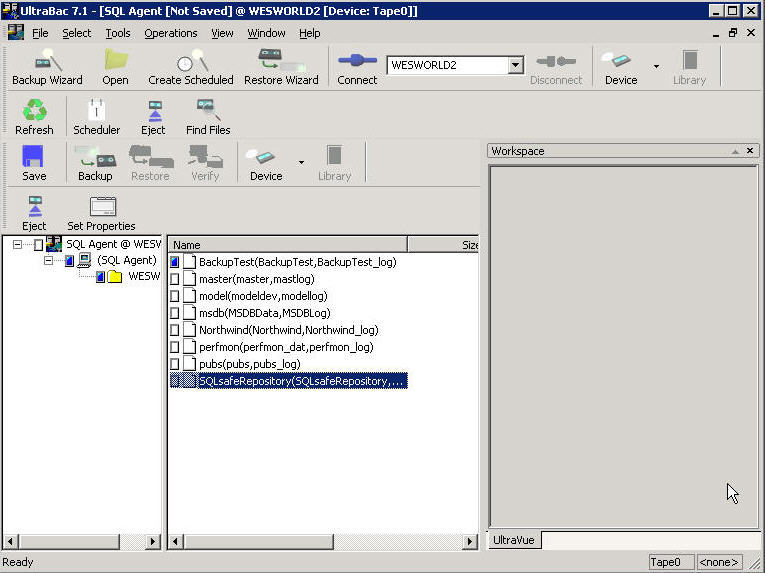This screenshot has width=765, height=573.
Task: Tick the Northwind database checkbox
Action: tap(175, 330)
